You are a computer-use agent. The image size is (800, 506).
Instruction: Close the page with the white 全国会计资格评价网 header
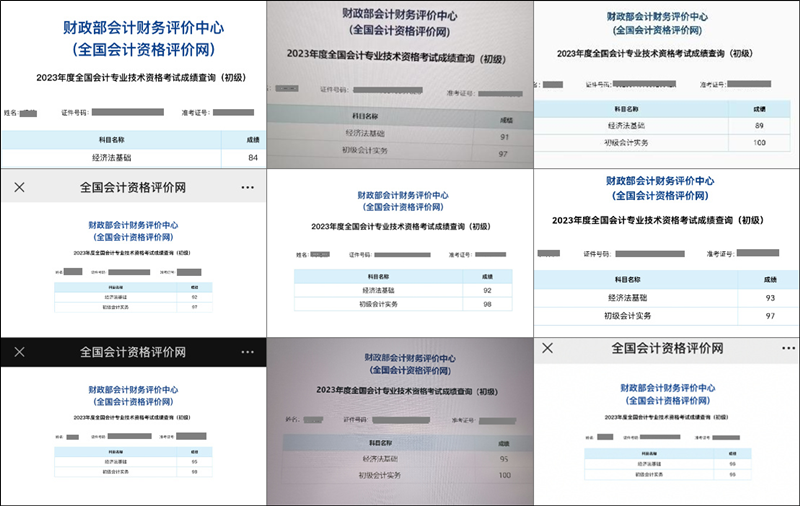tap(547, 348)
